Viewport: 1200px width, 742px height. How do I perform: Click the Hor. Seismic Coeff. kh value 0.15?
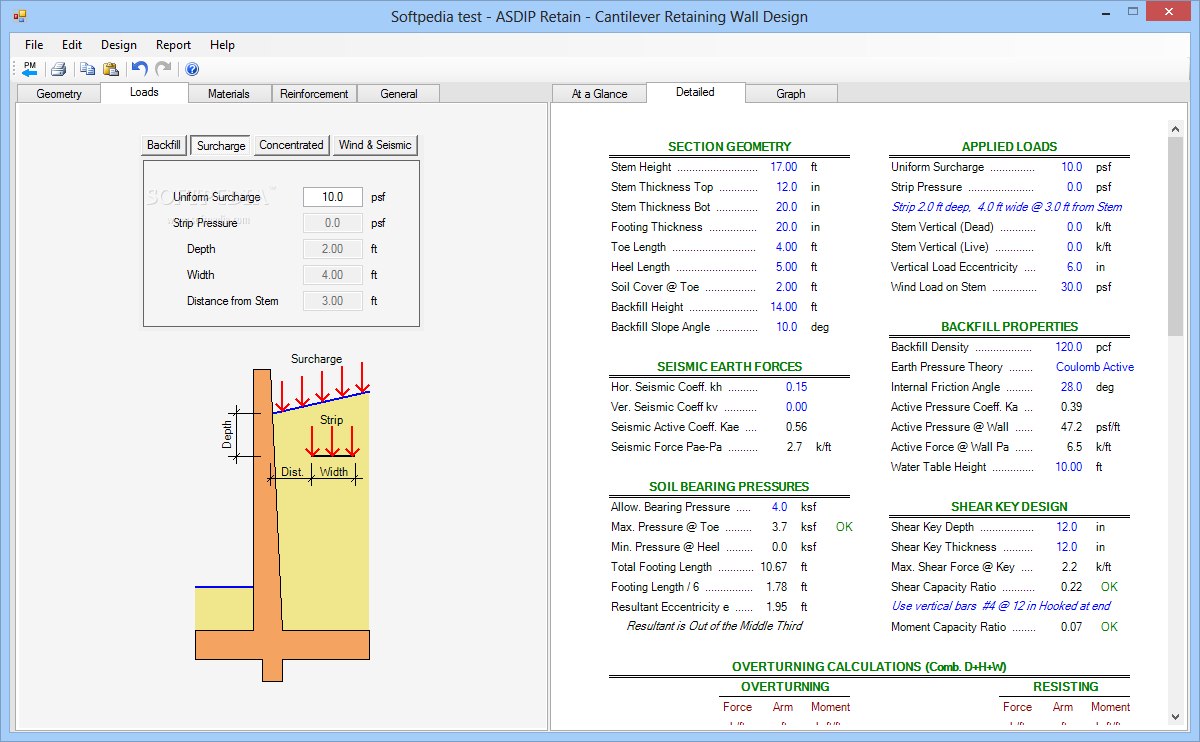pyautogui.click(x=796, y=387)
